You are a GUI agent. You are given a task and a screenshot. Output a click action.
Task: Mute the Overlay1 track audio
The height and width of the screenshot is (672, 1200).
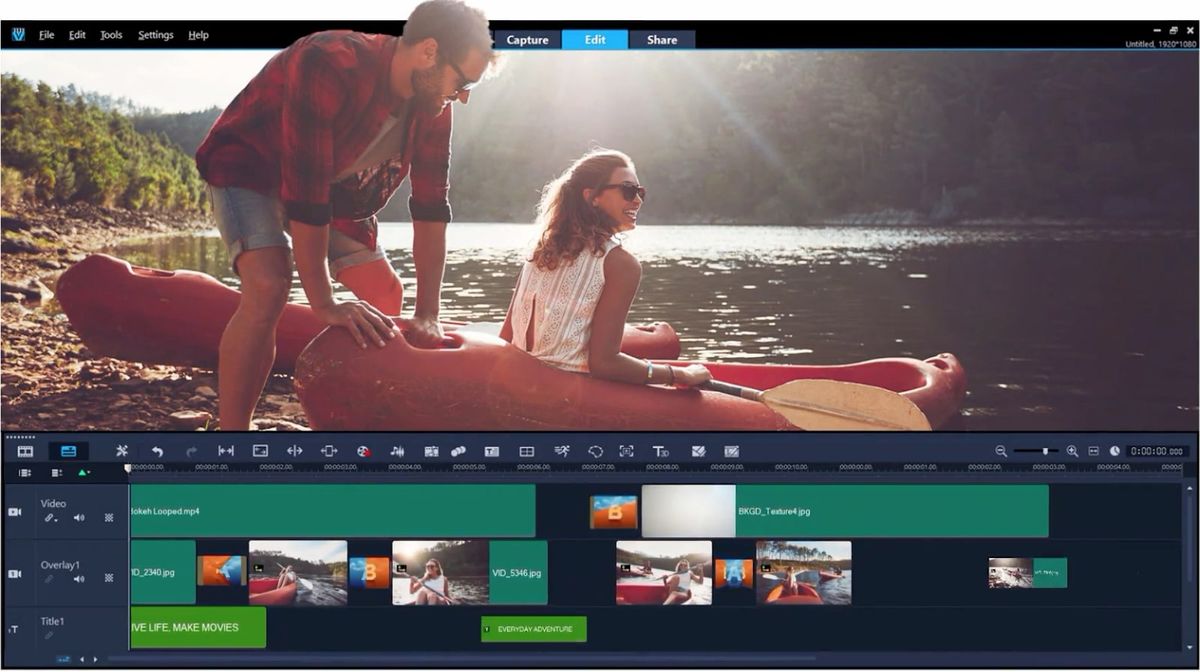(79, 579)
